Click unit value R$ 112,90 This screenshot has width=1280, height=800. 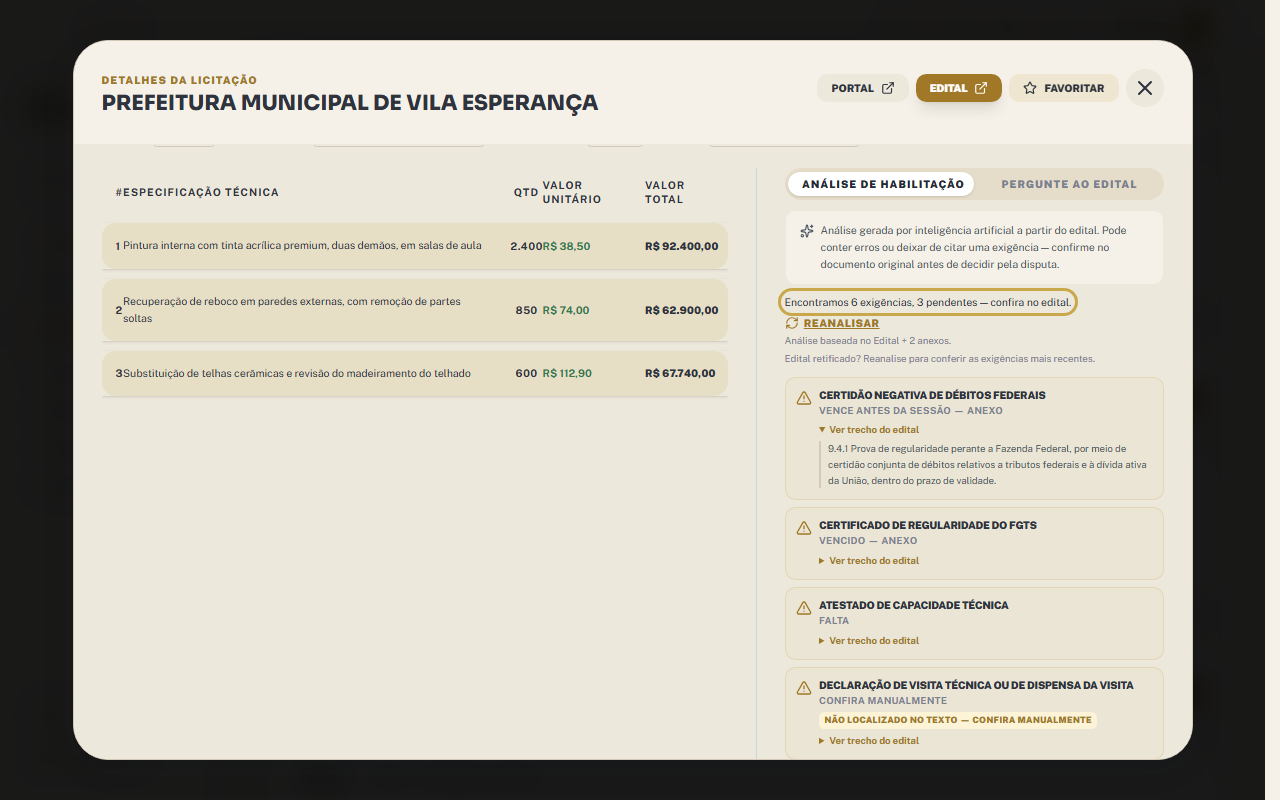click(x=567, y=374)
